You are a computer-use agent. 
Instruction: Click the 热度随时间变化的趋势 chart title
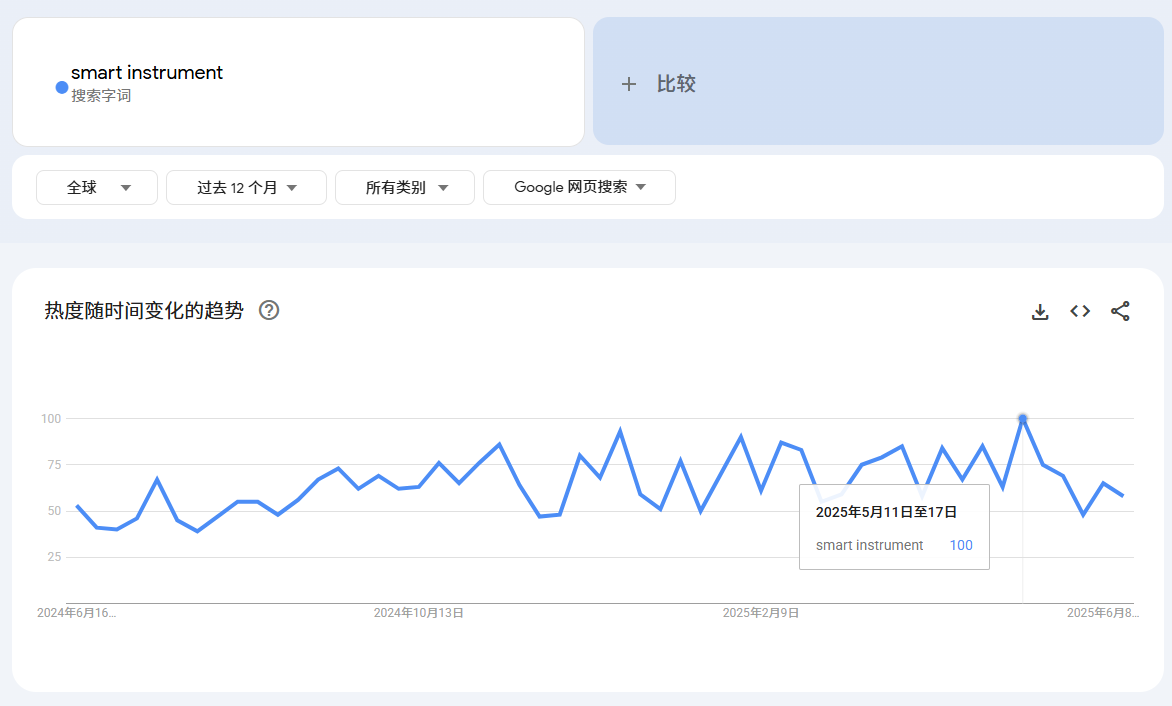[x=144, y=311]
